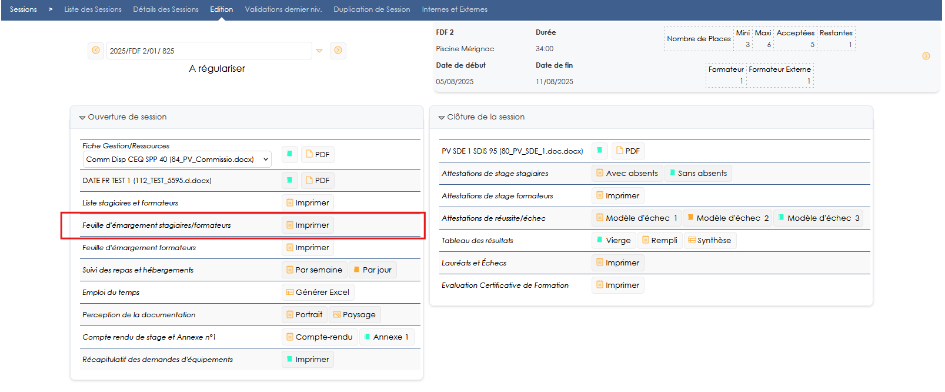Click Avec absents attestation button

point(627,173)
